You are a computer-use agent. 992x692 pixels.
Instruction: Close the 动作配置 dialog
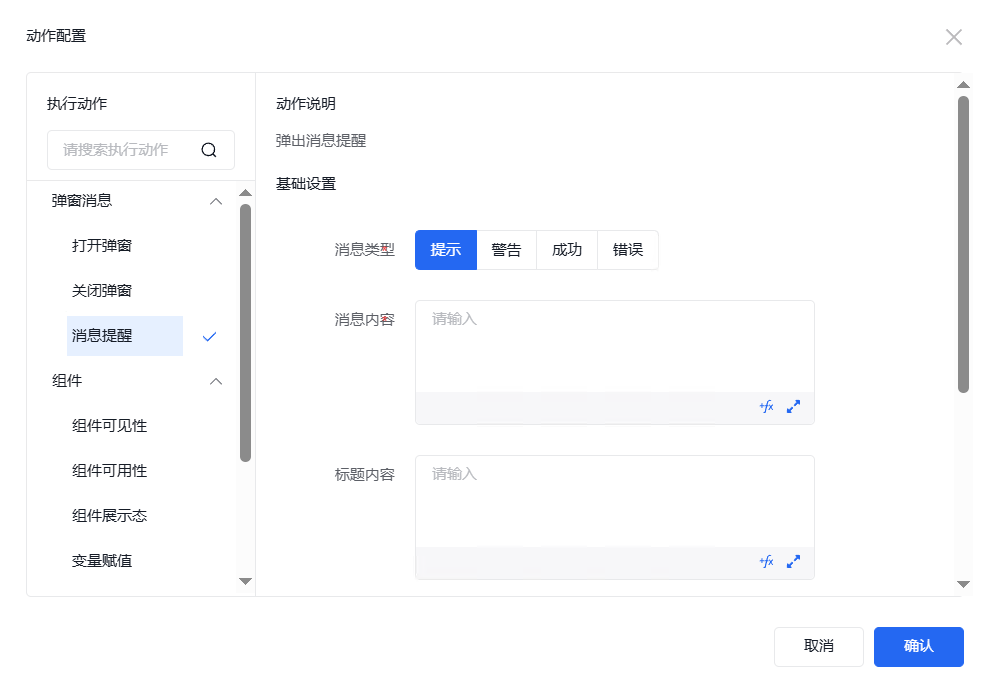(953, 37)
